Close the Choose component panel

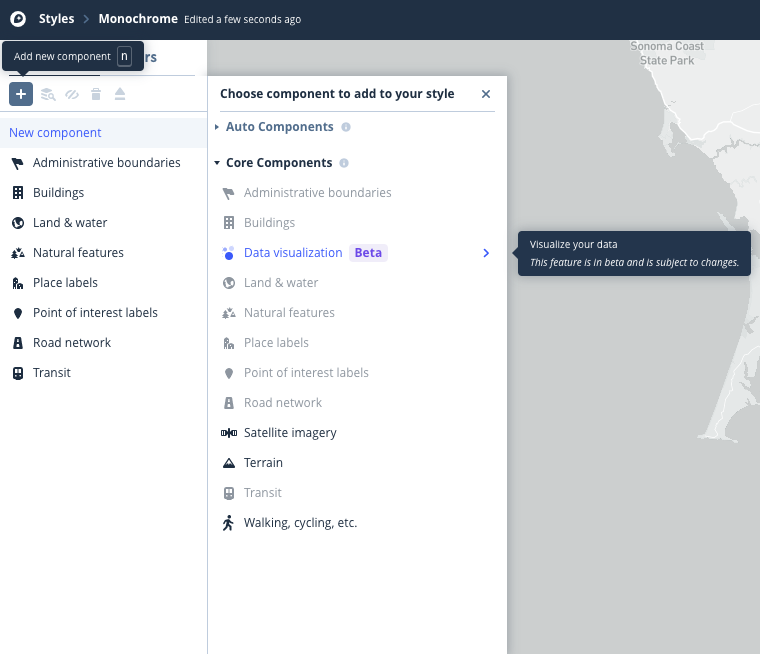(x=486, y=94)
